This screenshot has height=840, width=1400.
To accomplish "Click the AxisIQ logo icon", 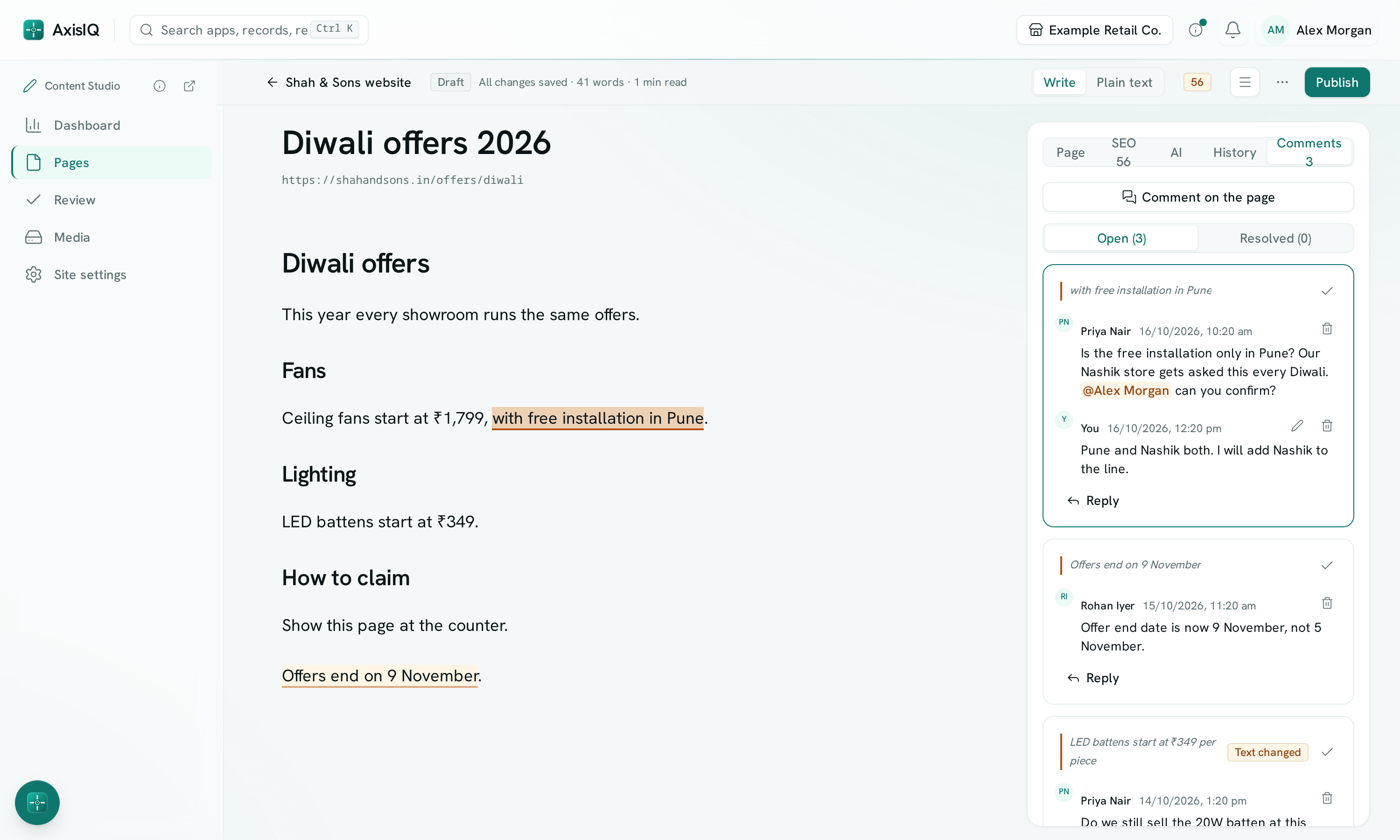I will (34, 29).
